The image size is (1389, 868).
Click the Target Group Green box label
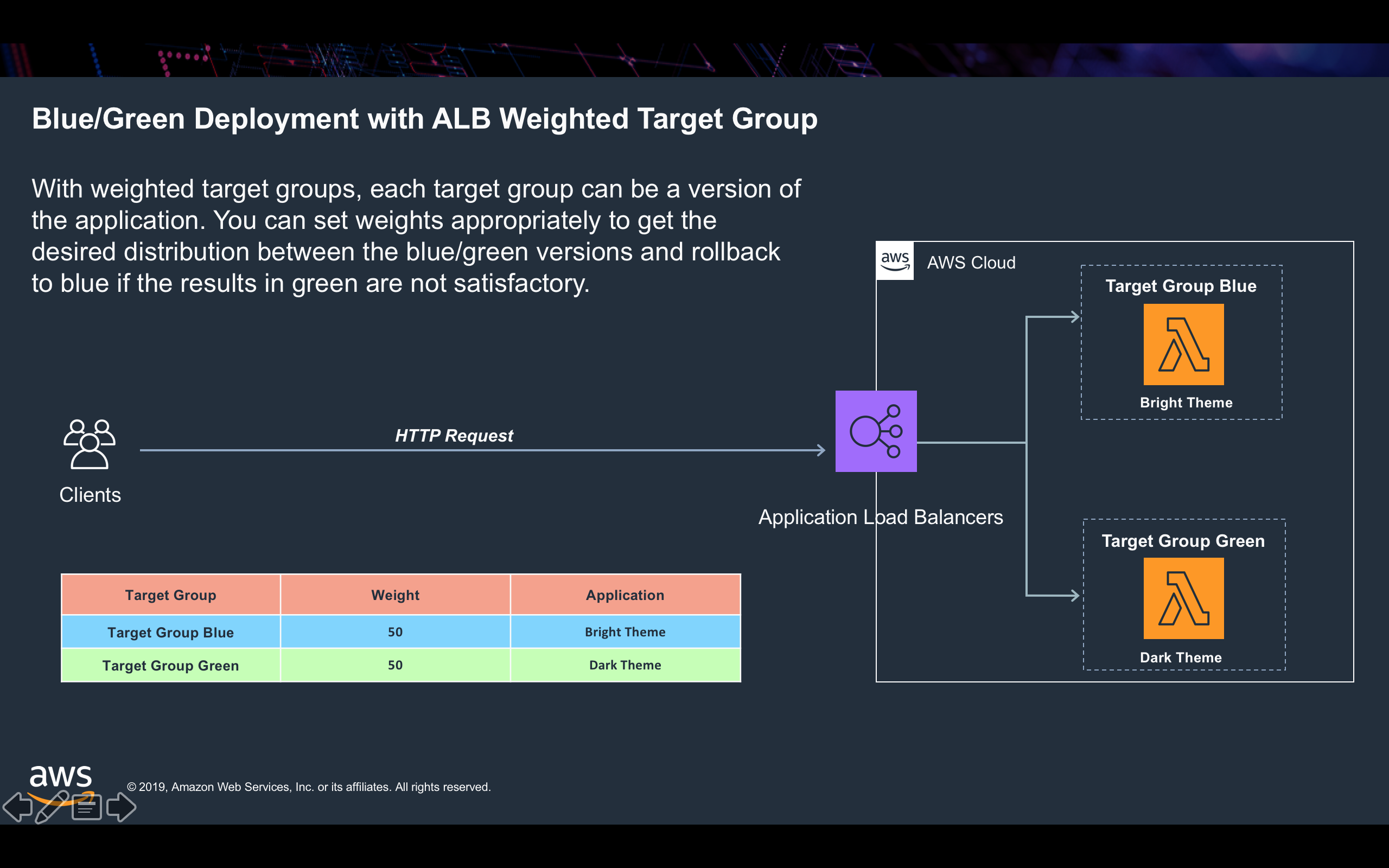pos(1183,541)
